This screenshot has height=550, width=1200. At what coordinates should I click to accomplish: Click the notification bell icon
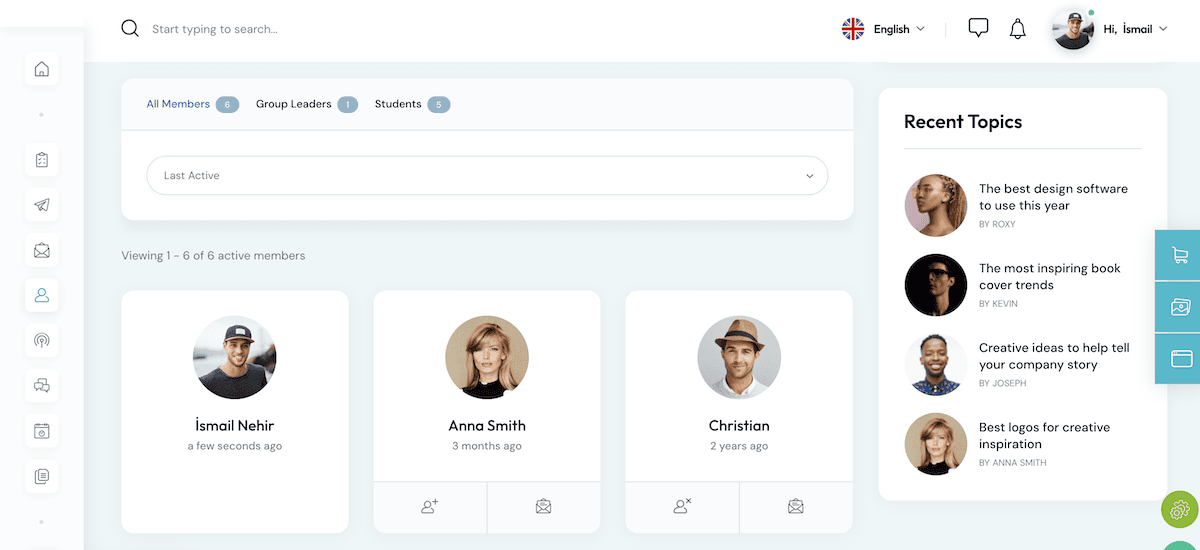click(1017, 29)
